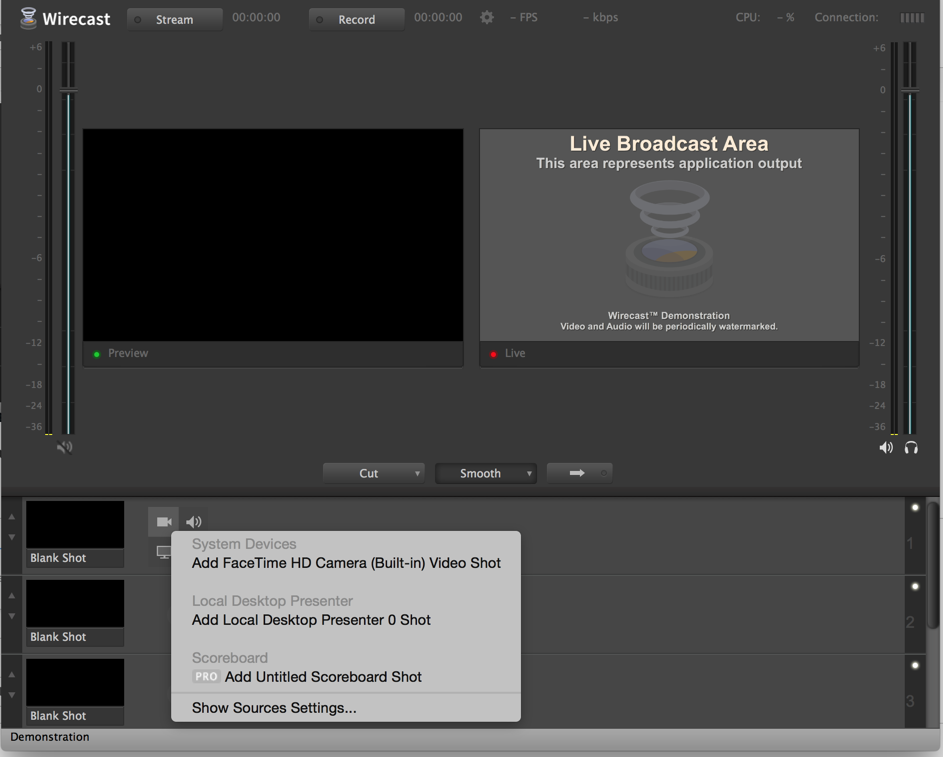This screenshot has width=943, height=757.
Task: Open the Smooth transition dropdown arrow
Action: pyautogui.click(x=529, y=474)
